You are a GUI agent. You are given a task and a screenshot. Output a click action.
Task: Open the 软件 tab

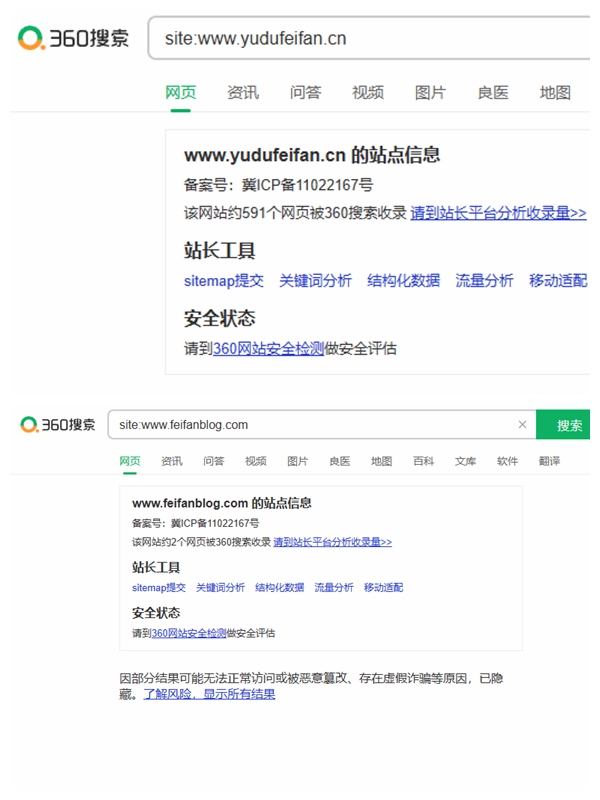click(x=507, y=461)
